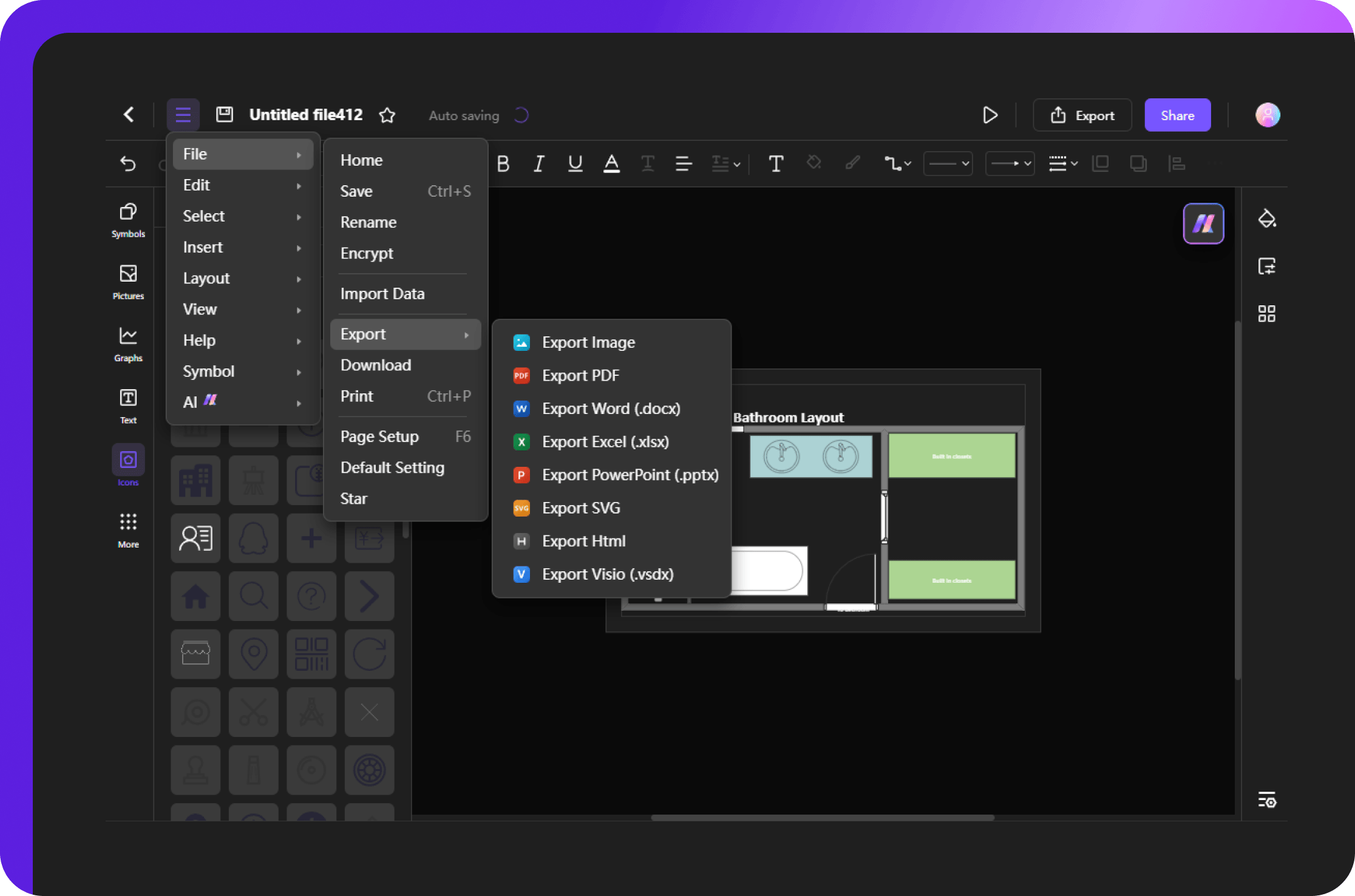Expand the Layout menu
The image size is (1355, 896).
(x=243, y=278)
